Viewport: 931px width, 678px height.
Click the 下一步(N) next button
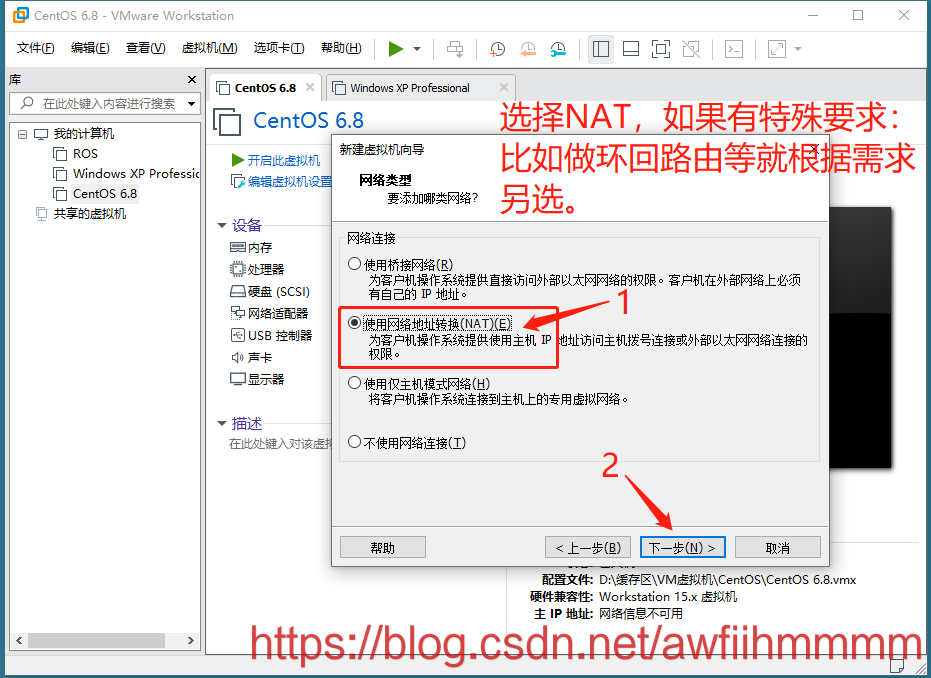click(x=682, y=547)
